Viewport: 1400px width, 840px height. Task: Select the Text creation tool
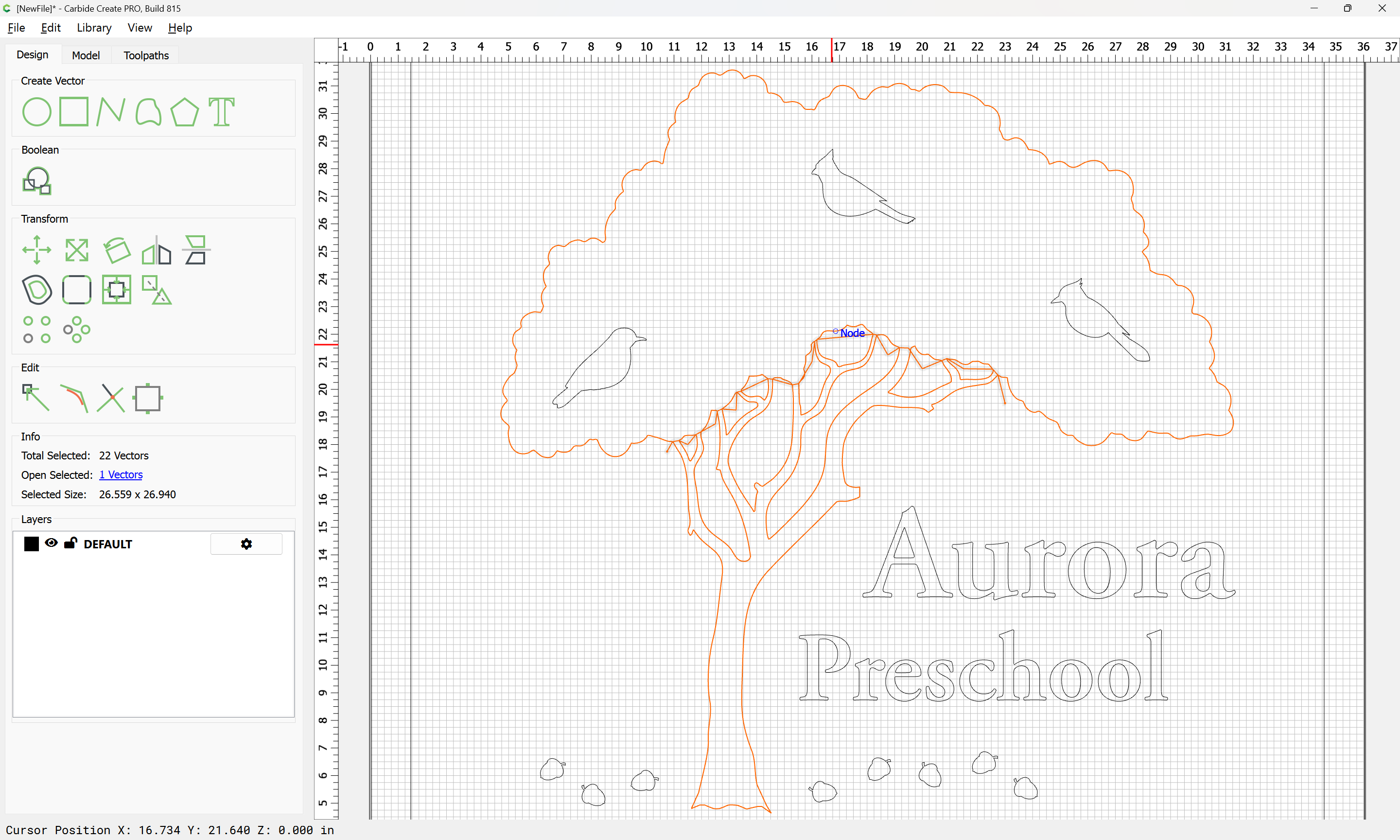221,111
